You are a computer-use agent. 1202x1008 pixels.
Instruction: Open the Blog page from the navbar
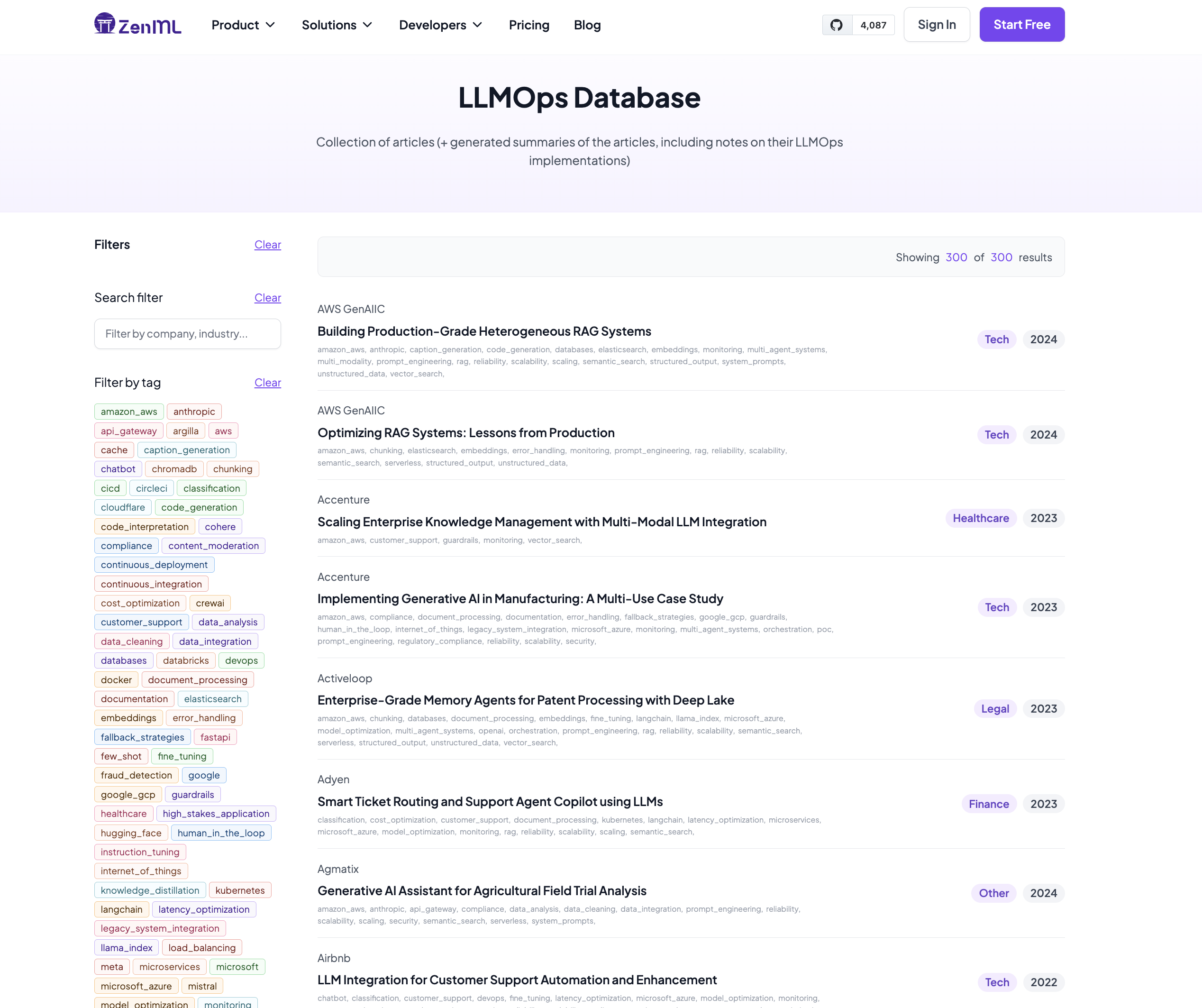[x=587, y=25]
